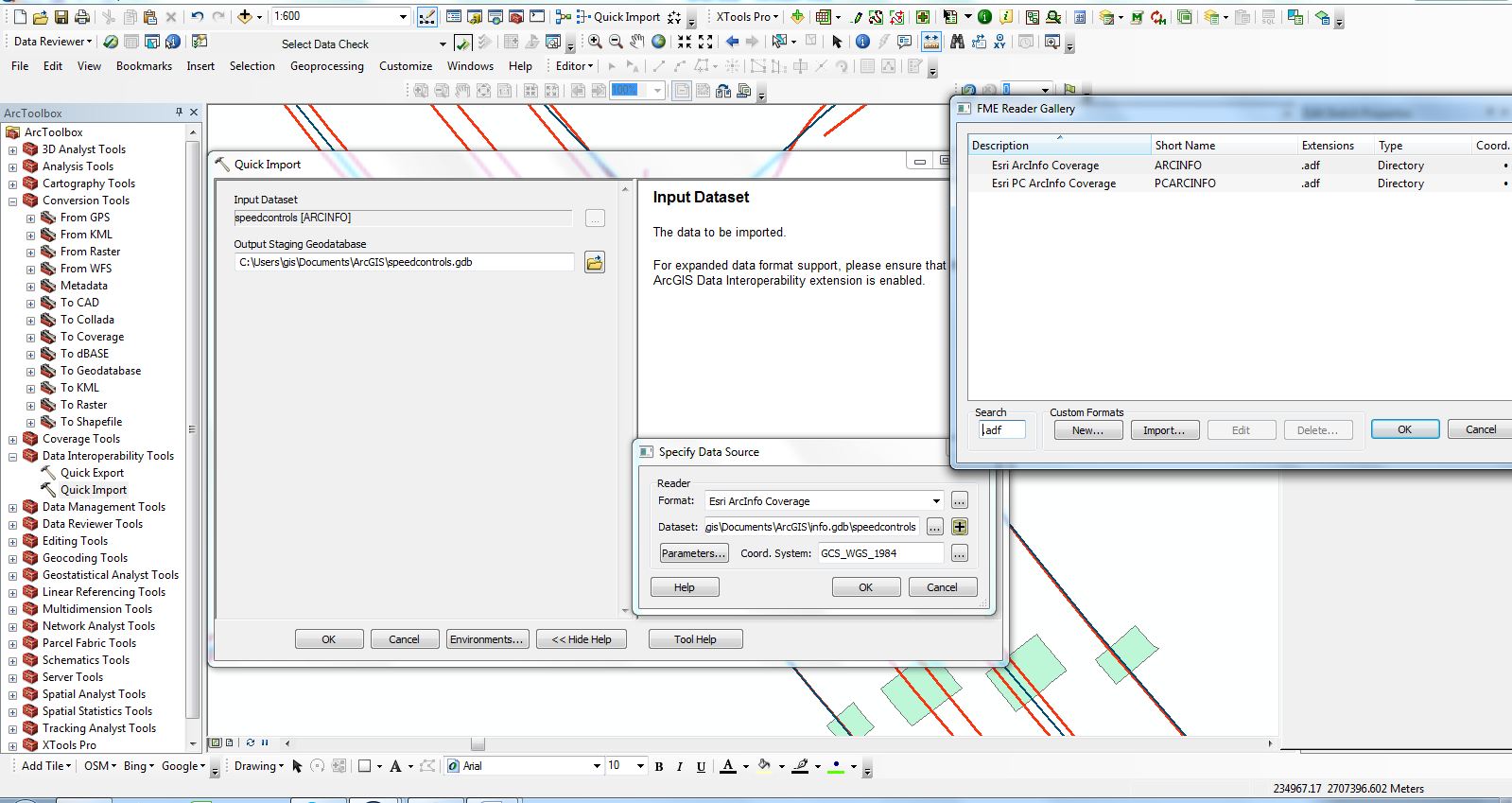Open the Google basemap dropdown
The height and width of the screenshot is (803, 1512).
pos(182,766)
